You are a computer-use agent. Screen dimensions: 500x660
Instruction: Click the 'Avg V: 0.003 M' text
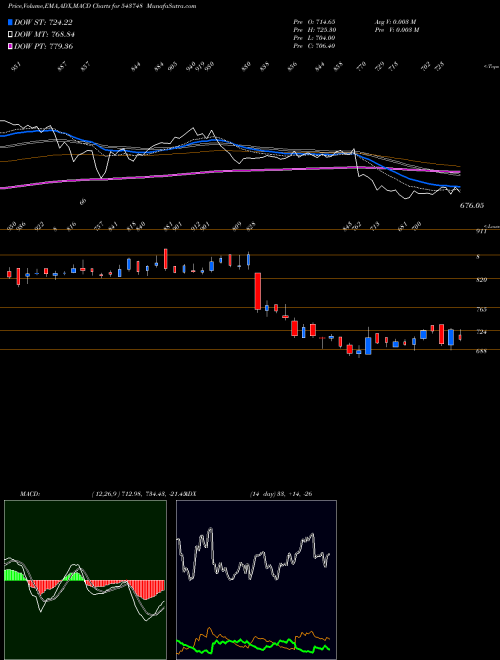[x=396, y=22]
